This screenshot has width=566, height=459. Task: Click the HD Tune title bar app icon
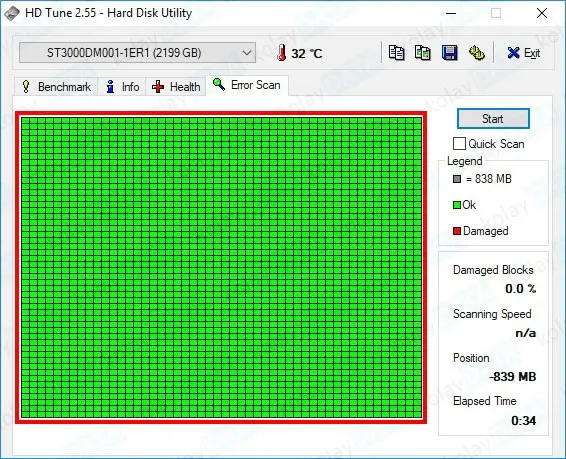[x=12, y=13]
